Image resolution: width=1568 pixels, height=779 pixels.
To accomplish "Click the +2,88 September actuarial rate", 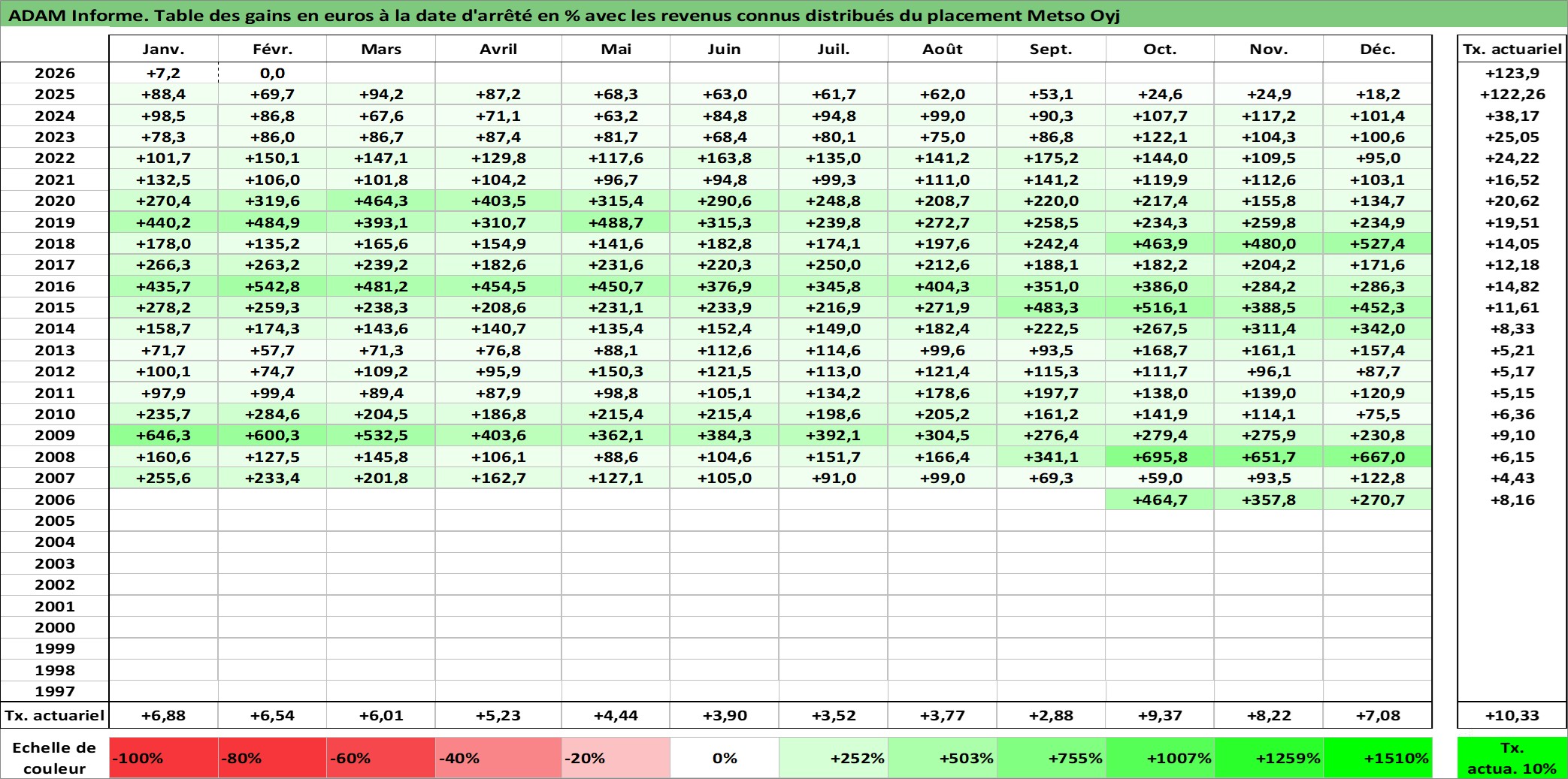I will pyautogui.click(x=1051, y=715).
